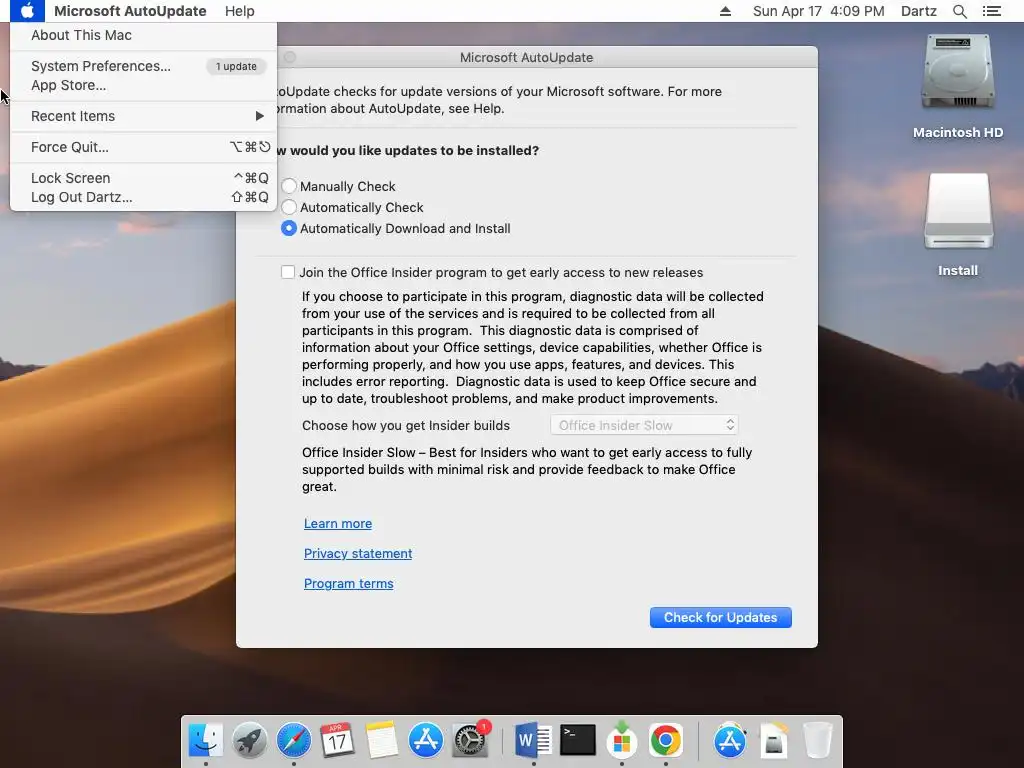
Task: Open Notification Center list icon
Action: click(x=992, y=11)
